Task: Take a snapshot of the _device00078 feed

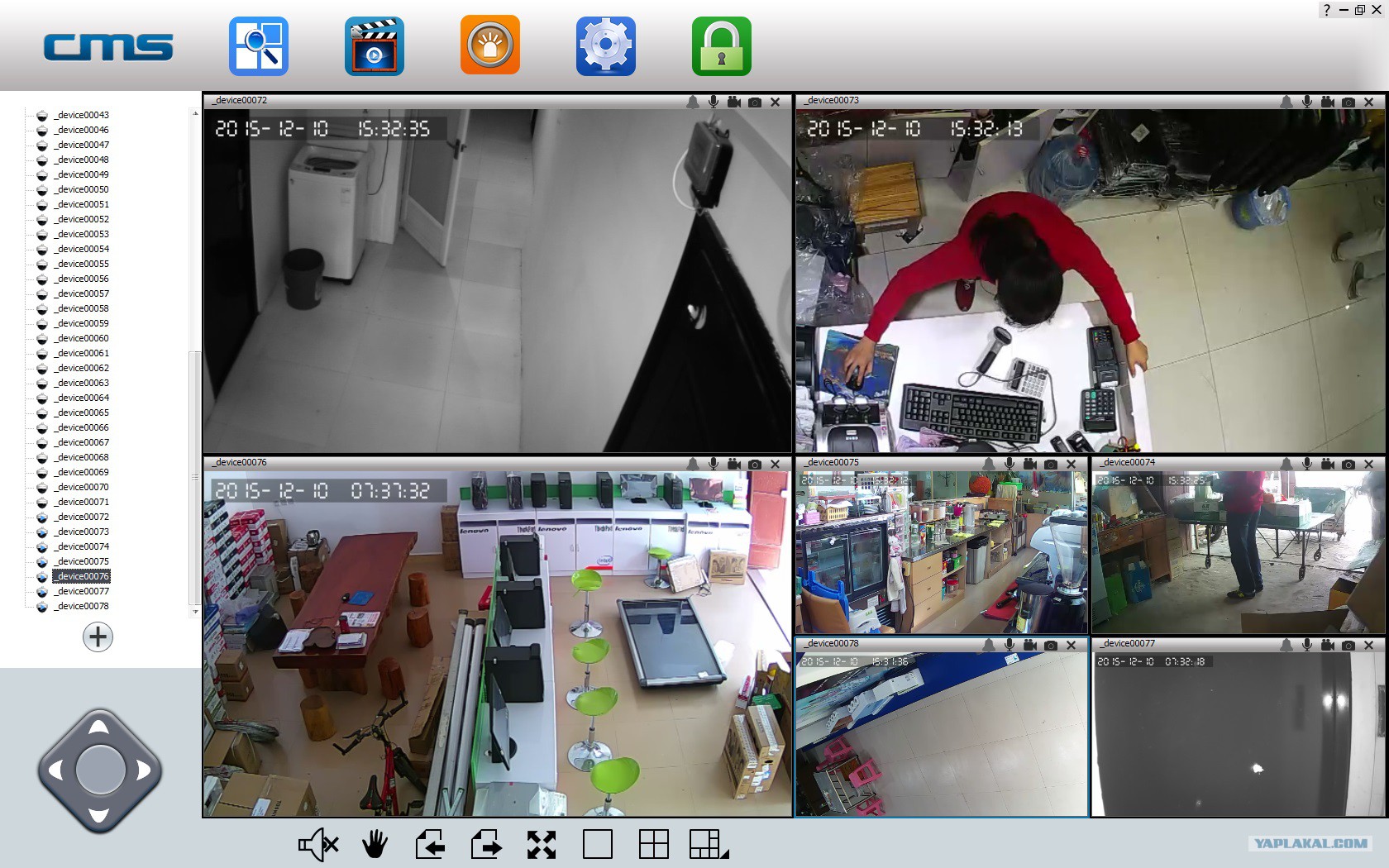Action: pyautogui.click(x=1051, y=645)
